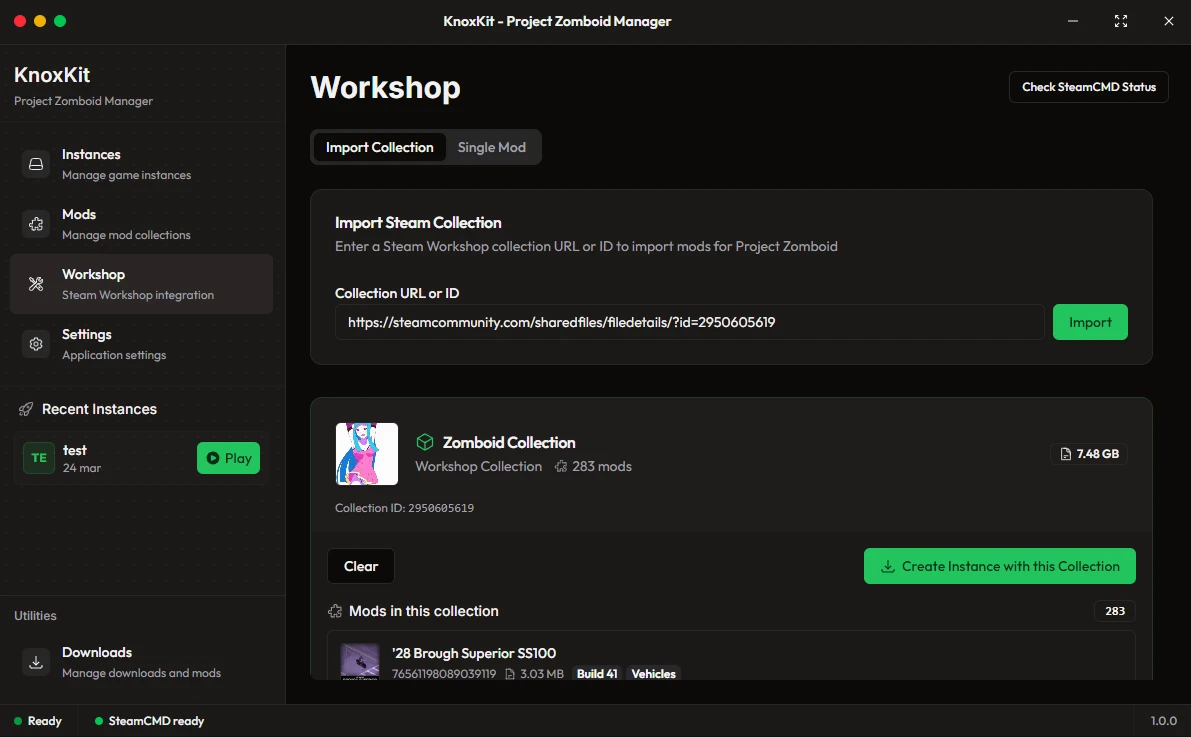1191x737 pixels.
Task: Switch to the Single Mod tab
Action: click(x=491, y=147)
